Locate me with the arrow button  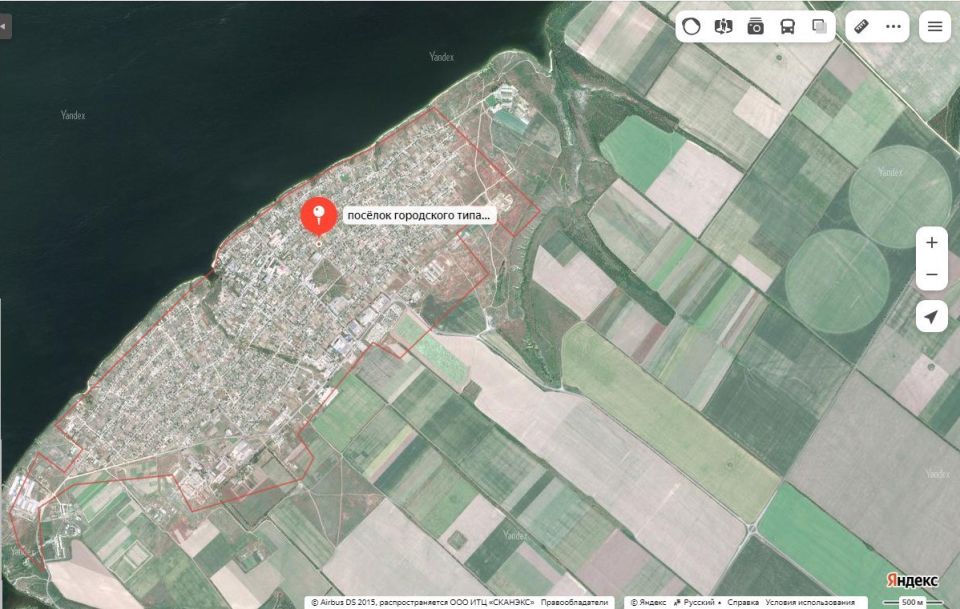point(931,316)
